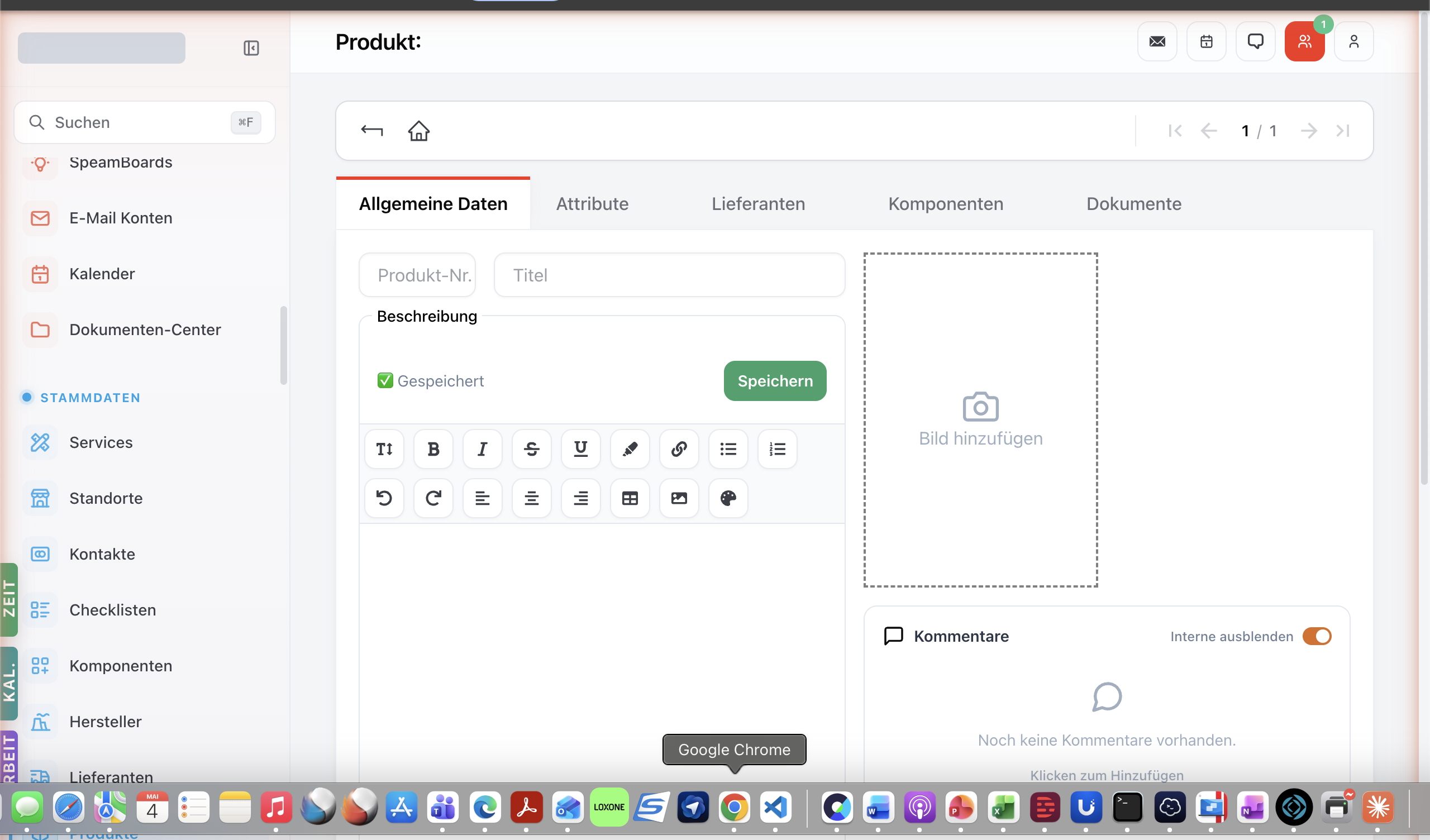Select the highlighter tool
This screenshot has height=840, width=1430.
630,449
